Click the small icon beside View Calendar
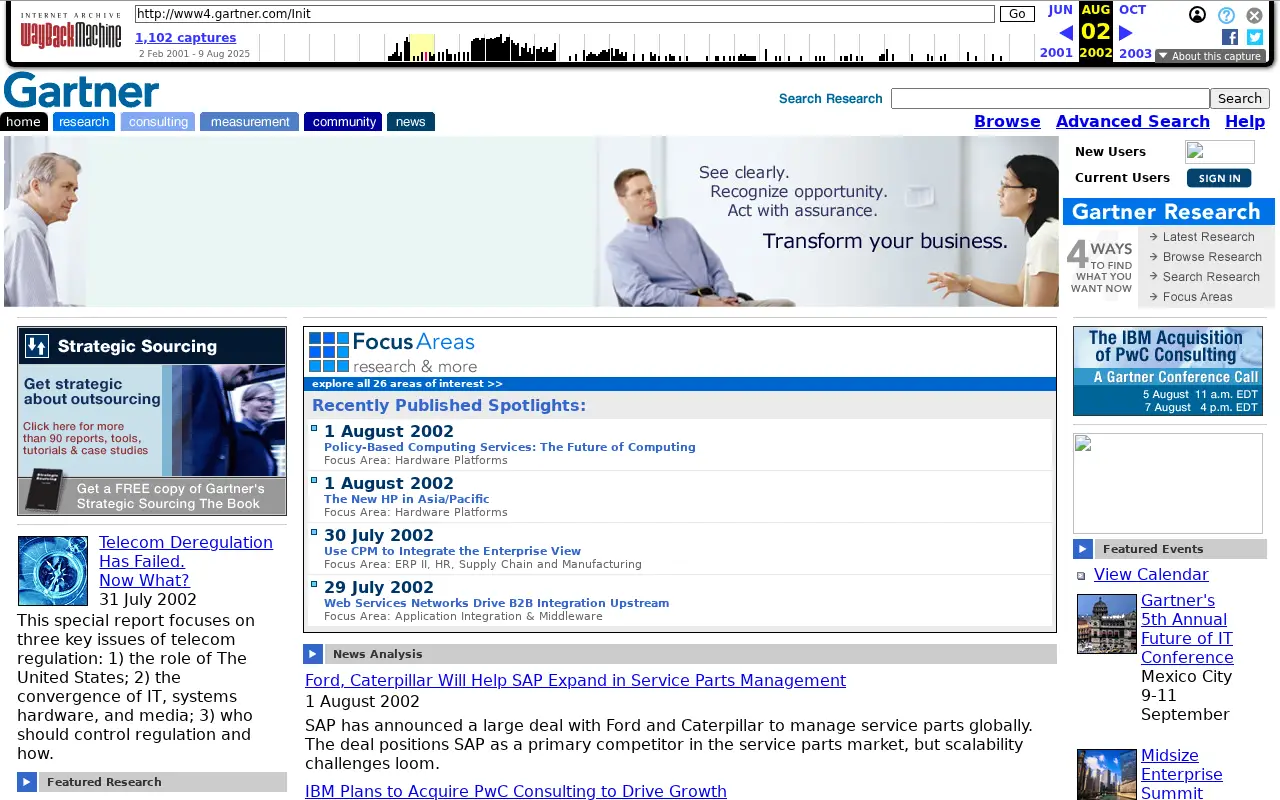The height and width of the screenshot is (800, 1280). click(1081, 576)
